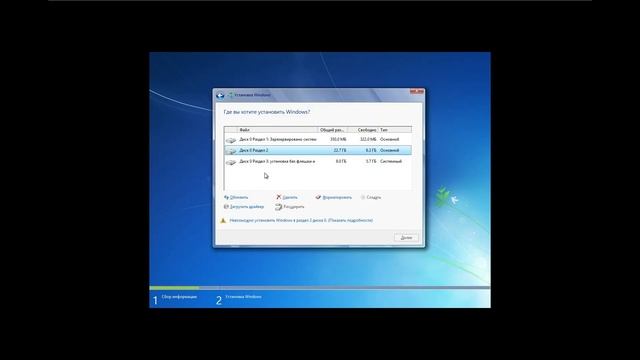Click the Обновить refresh link

click(239, 198)
